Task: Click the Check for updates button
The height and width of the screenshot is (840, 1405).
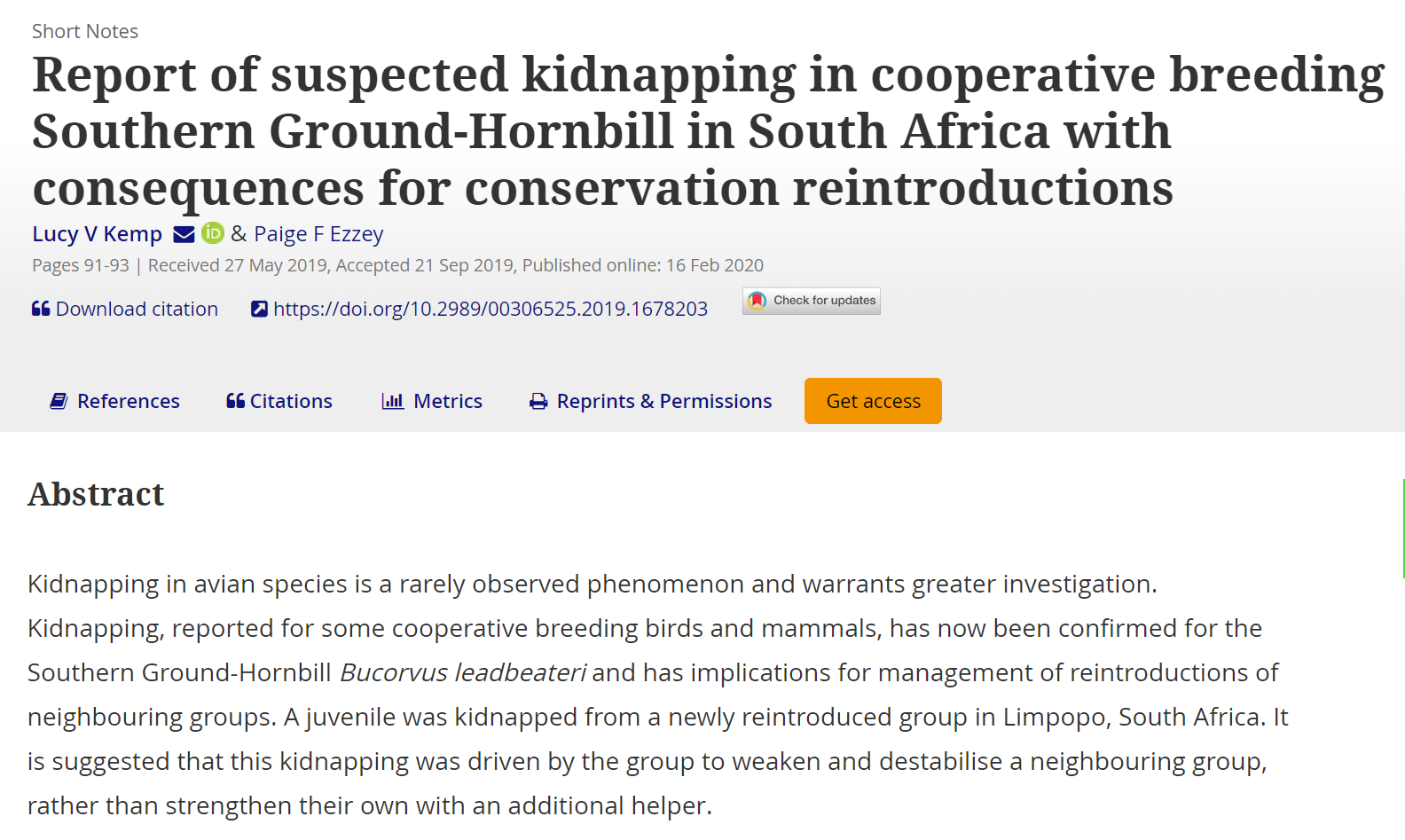Action: (x=812, y=301)
